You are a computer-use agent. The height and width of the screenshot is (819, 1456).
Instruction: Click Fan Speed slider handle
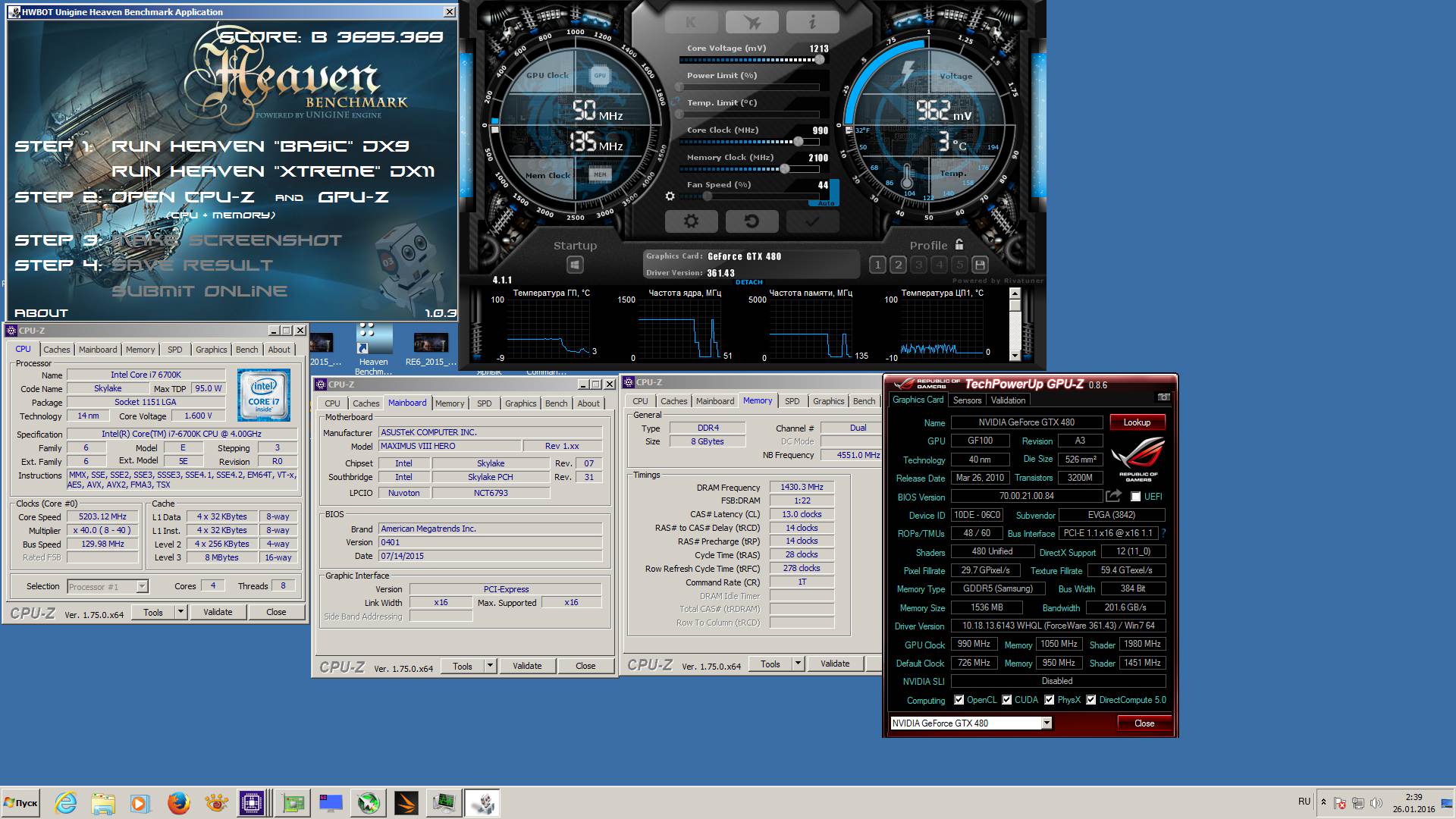coord(707,196)
